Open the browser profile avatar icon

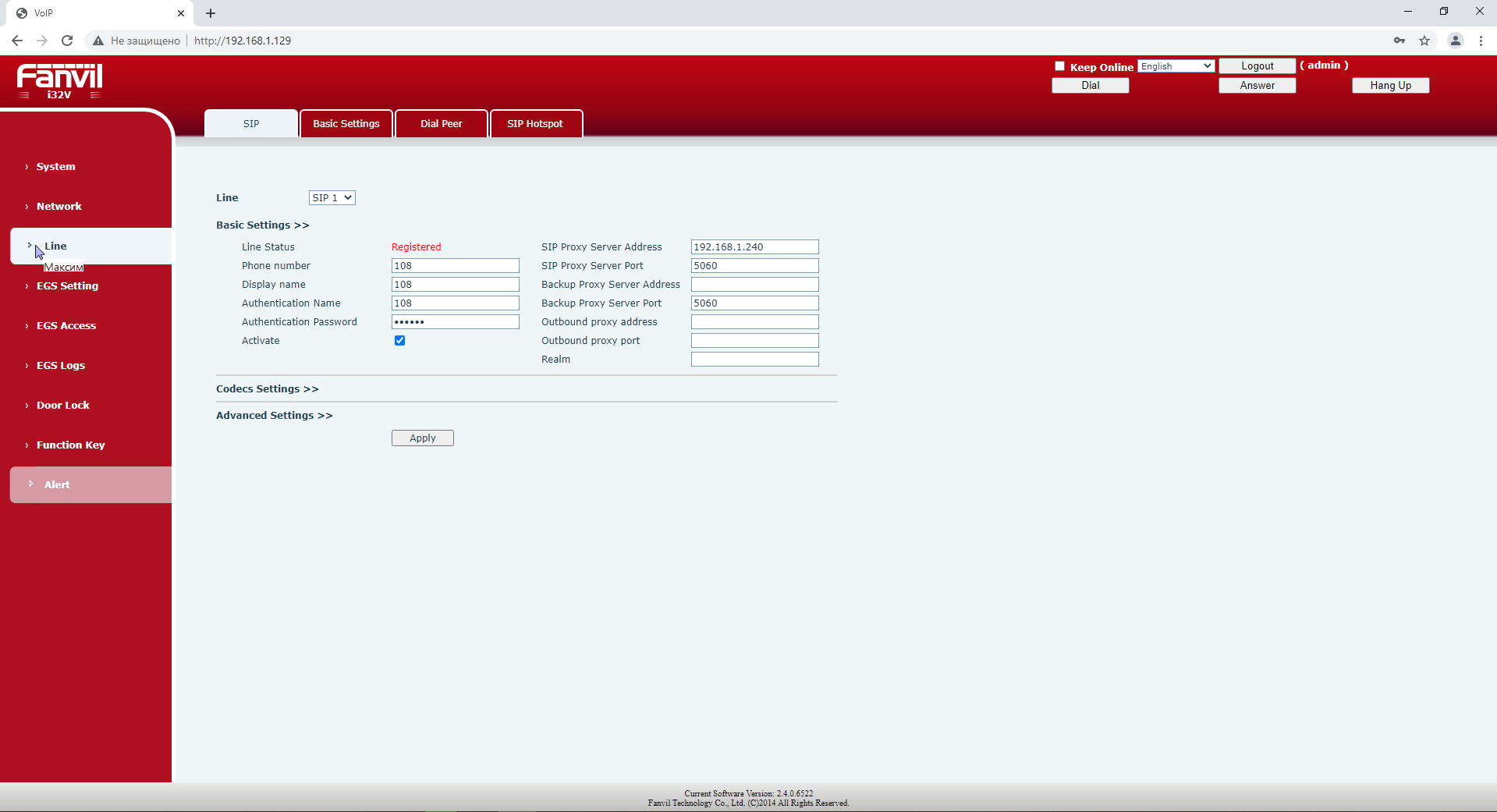pyautogui.click(x=1455, y=41)
